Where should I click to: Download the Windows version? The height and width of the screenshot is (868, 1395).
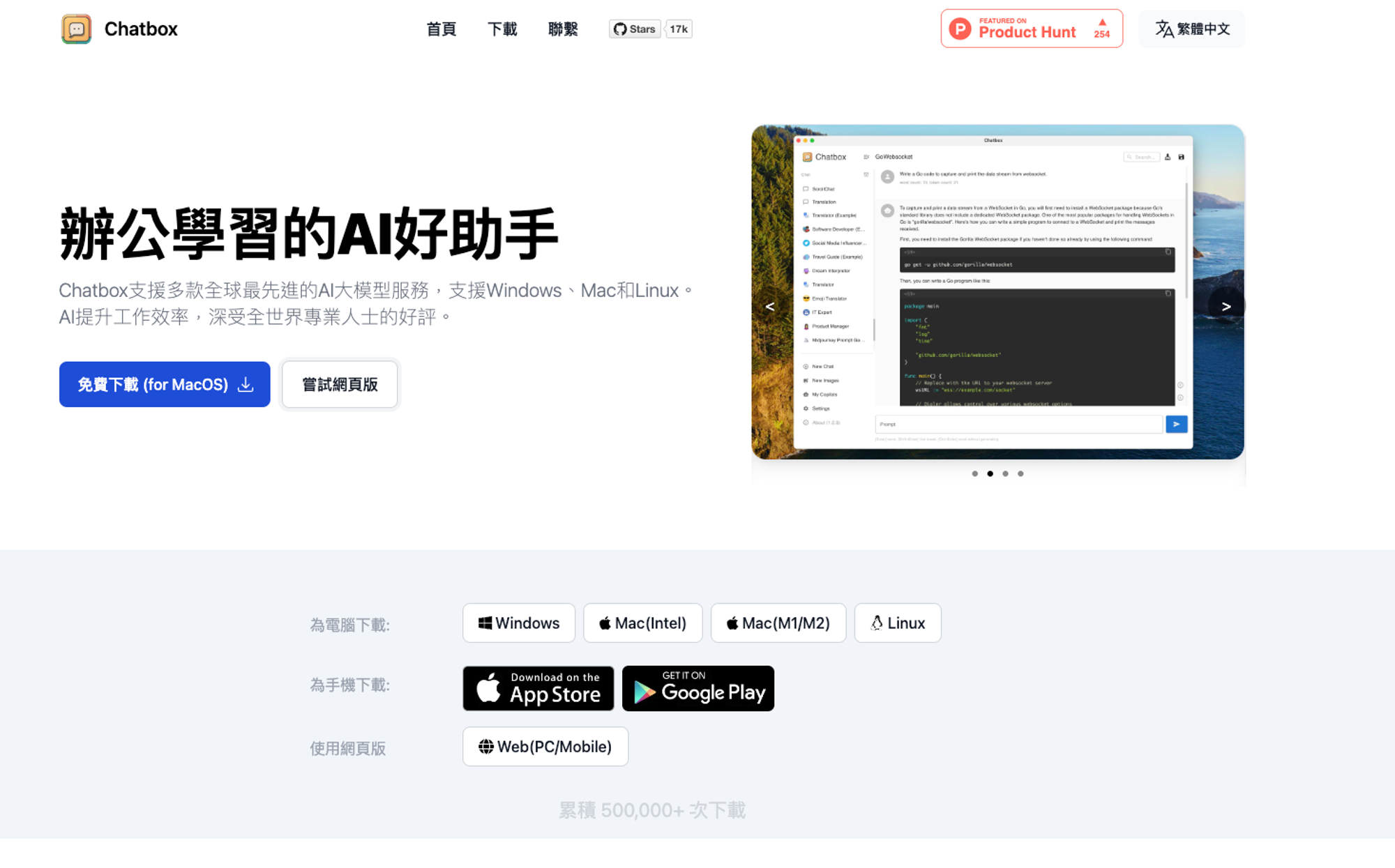click(x=518, y=623)
